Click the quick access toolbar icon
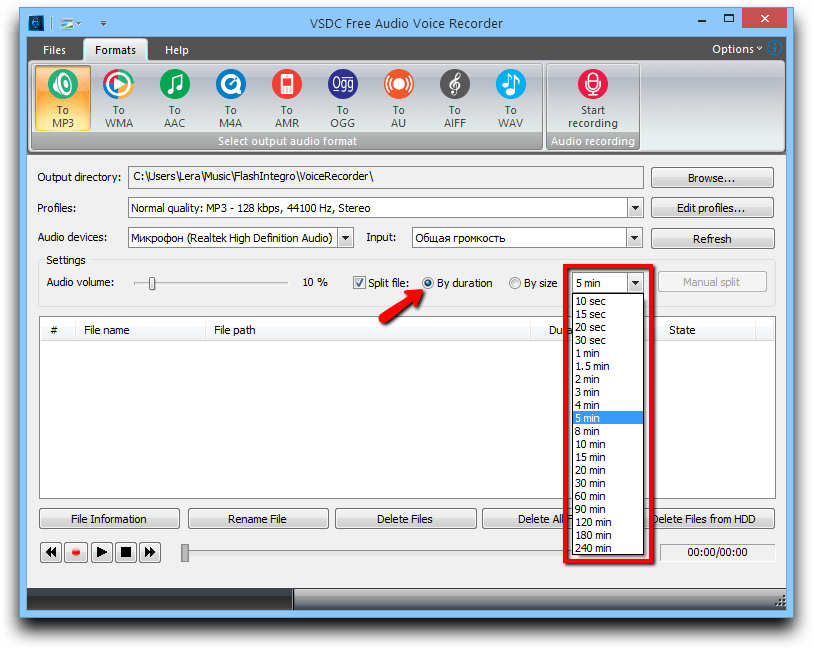 (x=67, y=23)
